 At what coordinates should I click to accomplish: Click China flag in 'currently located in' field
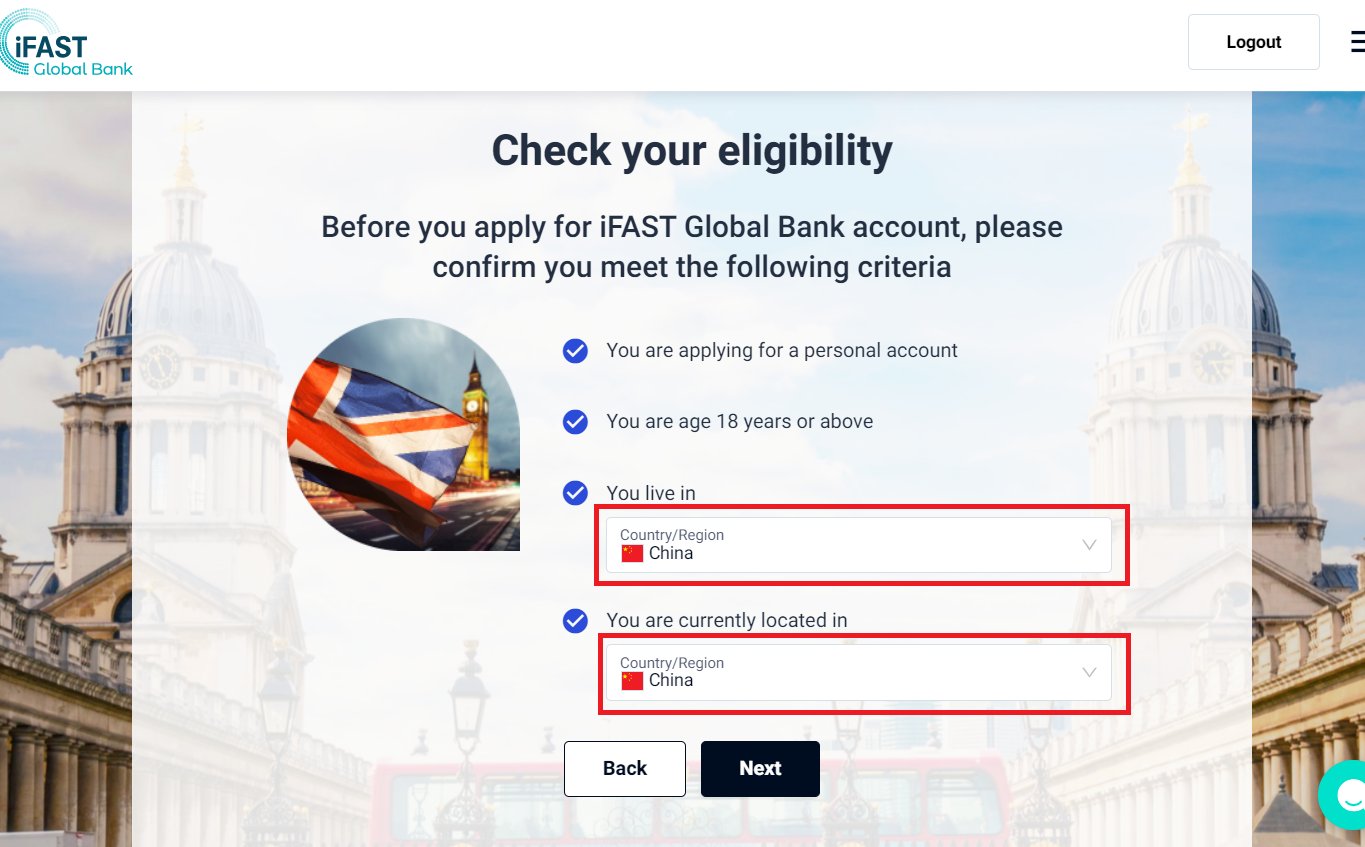click(632, 681)
